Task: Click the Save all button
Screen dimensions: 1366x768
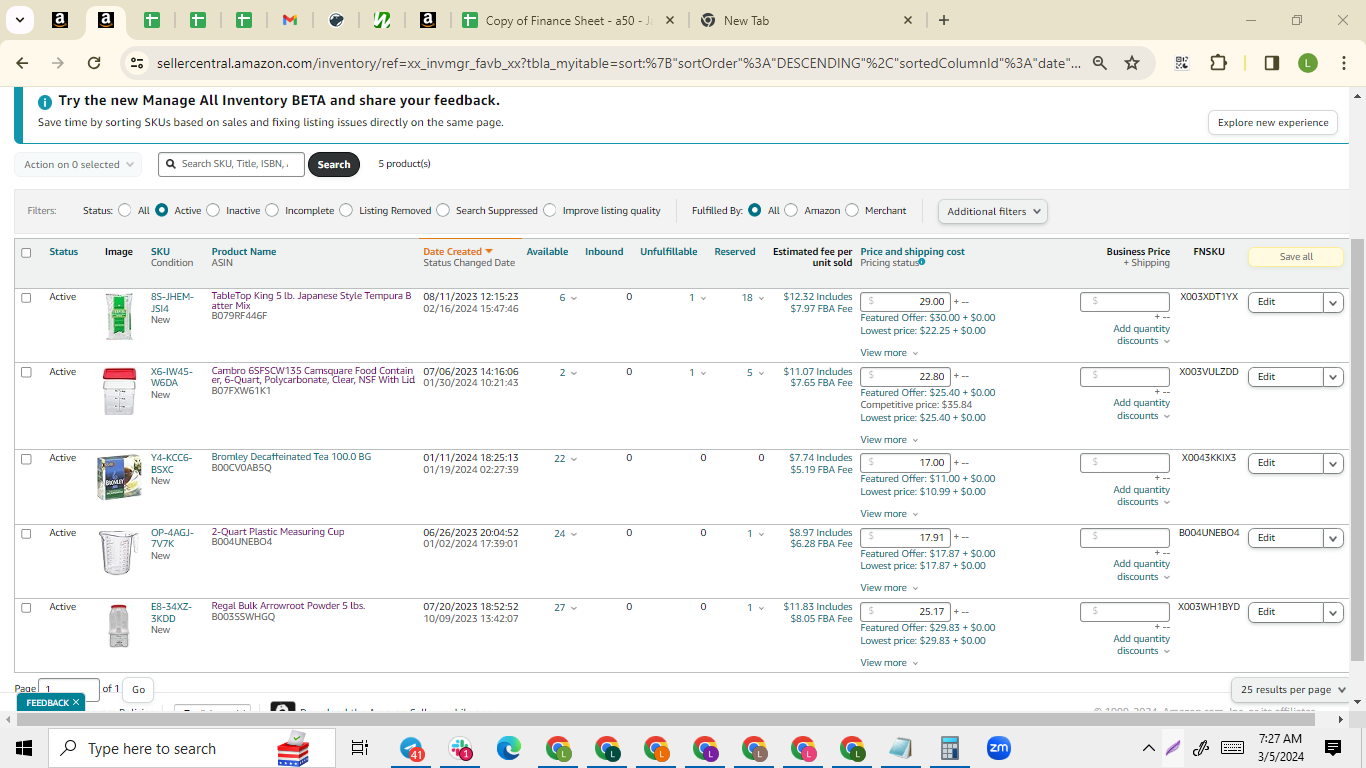Action: [x=1296, y=257]
